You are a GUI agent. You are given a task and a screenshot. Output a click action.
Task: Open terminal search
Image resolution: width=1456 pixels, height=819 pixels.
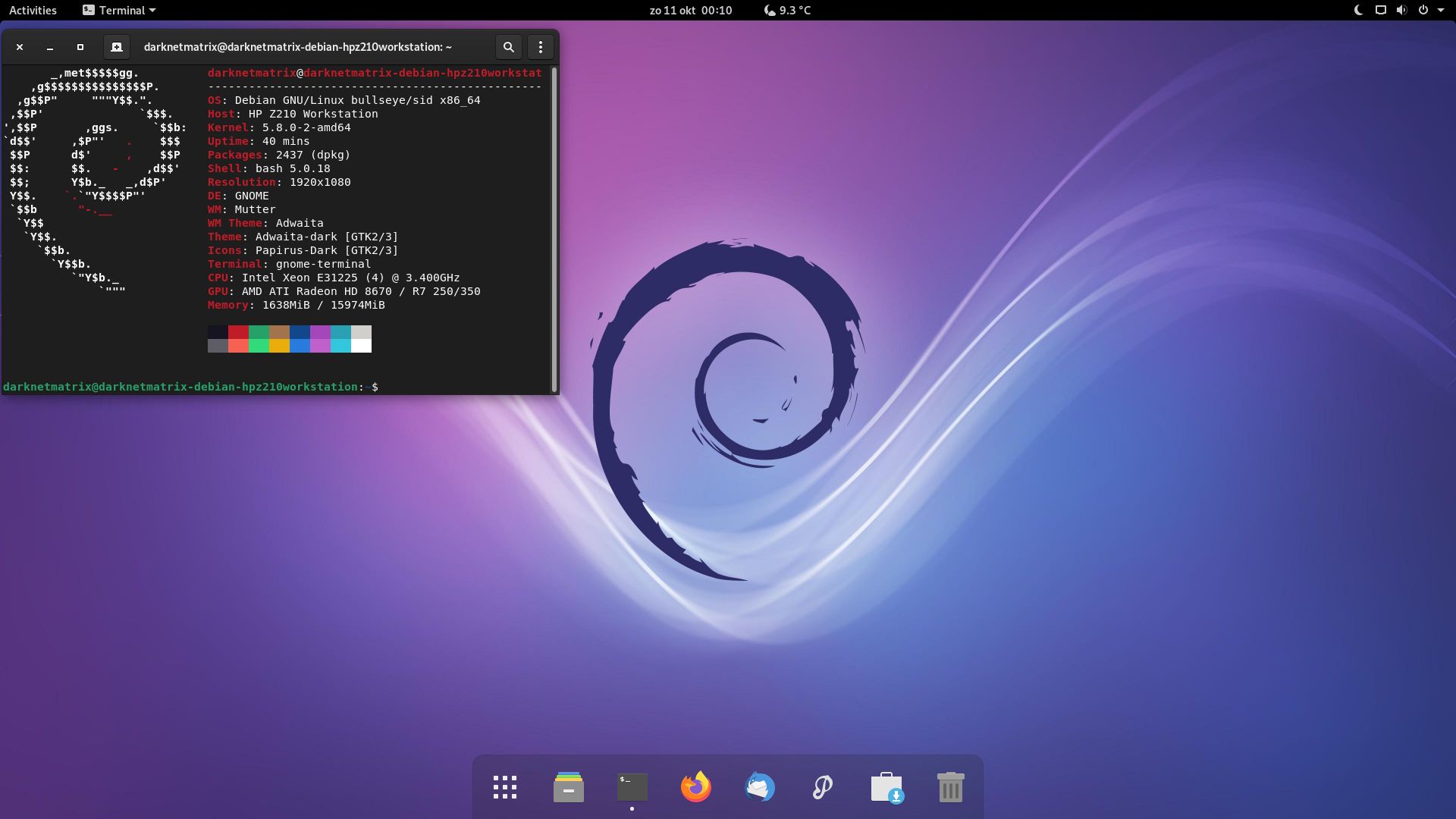click(508, 46)
